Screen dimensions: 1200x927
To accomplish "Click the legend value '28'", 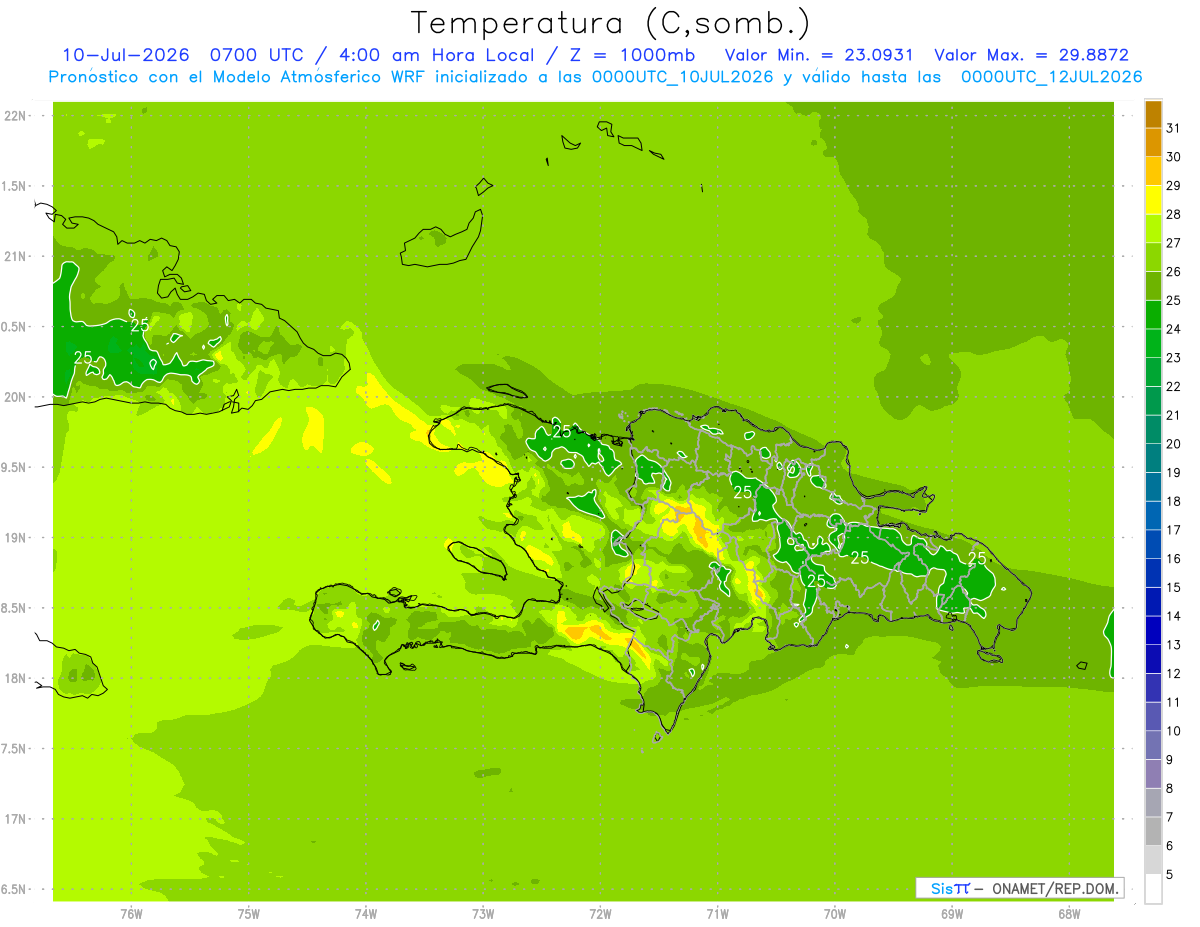I will click(1173, 215).
